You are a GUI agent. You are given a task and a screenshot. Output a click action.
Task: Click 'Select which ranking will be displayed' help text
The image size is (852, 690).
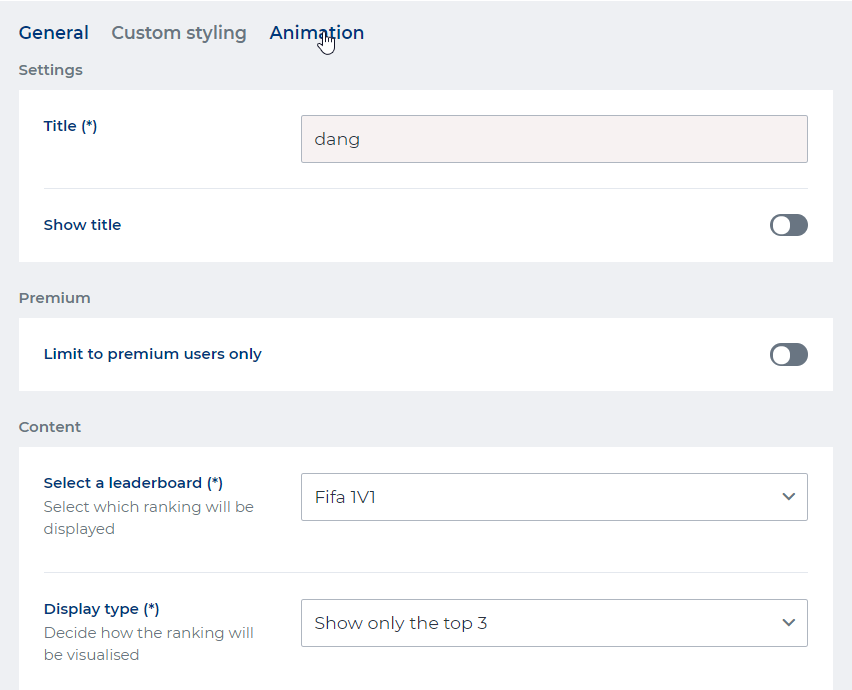coord(148,518)
